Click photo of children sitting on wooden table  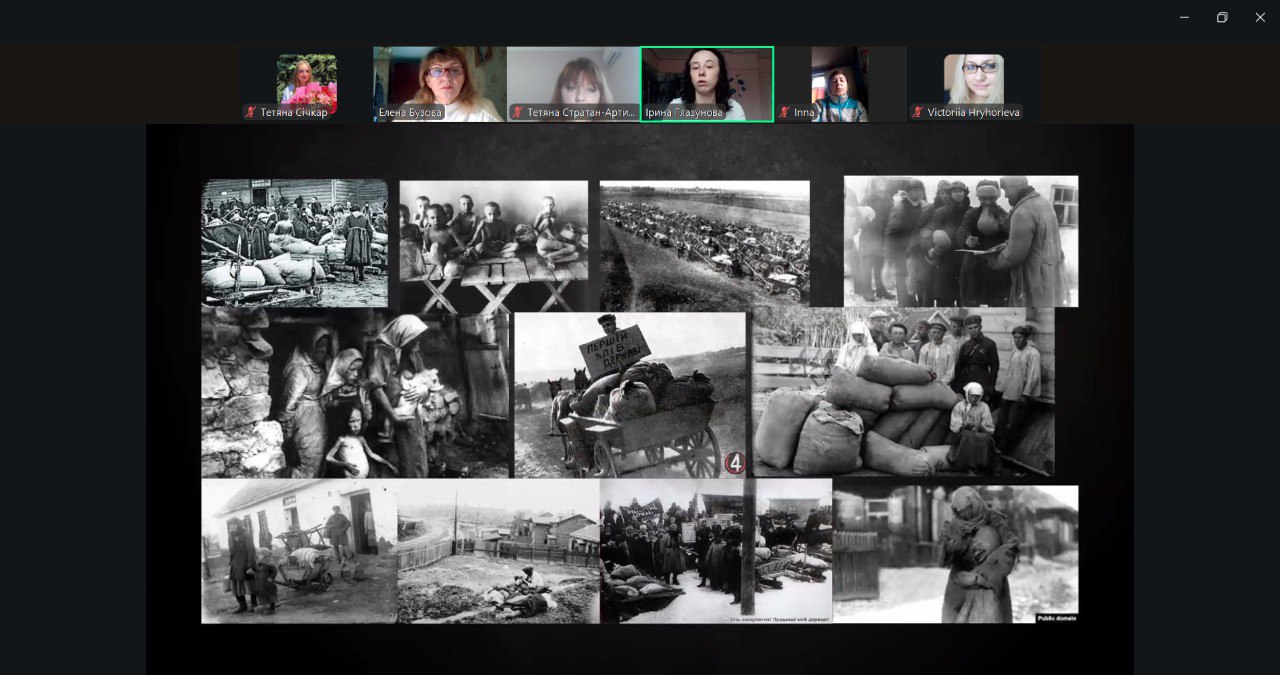[x=493, y=245]
